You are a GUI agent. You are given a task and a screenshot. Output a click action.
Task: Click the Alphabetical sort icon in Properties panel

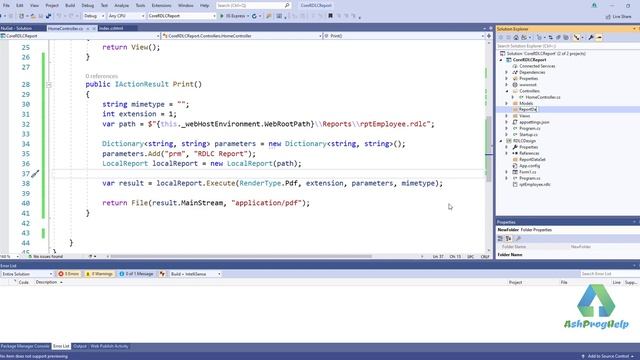click(x=509, y=238)
